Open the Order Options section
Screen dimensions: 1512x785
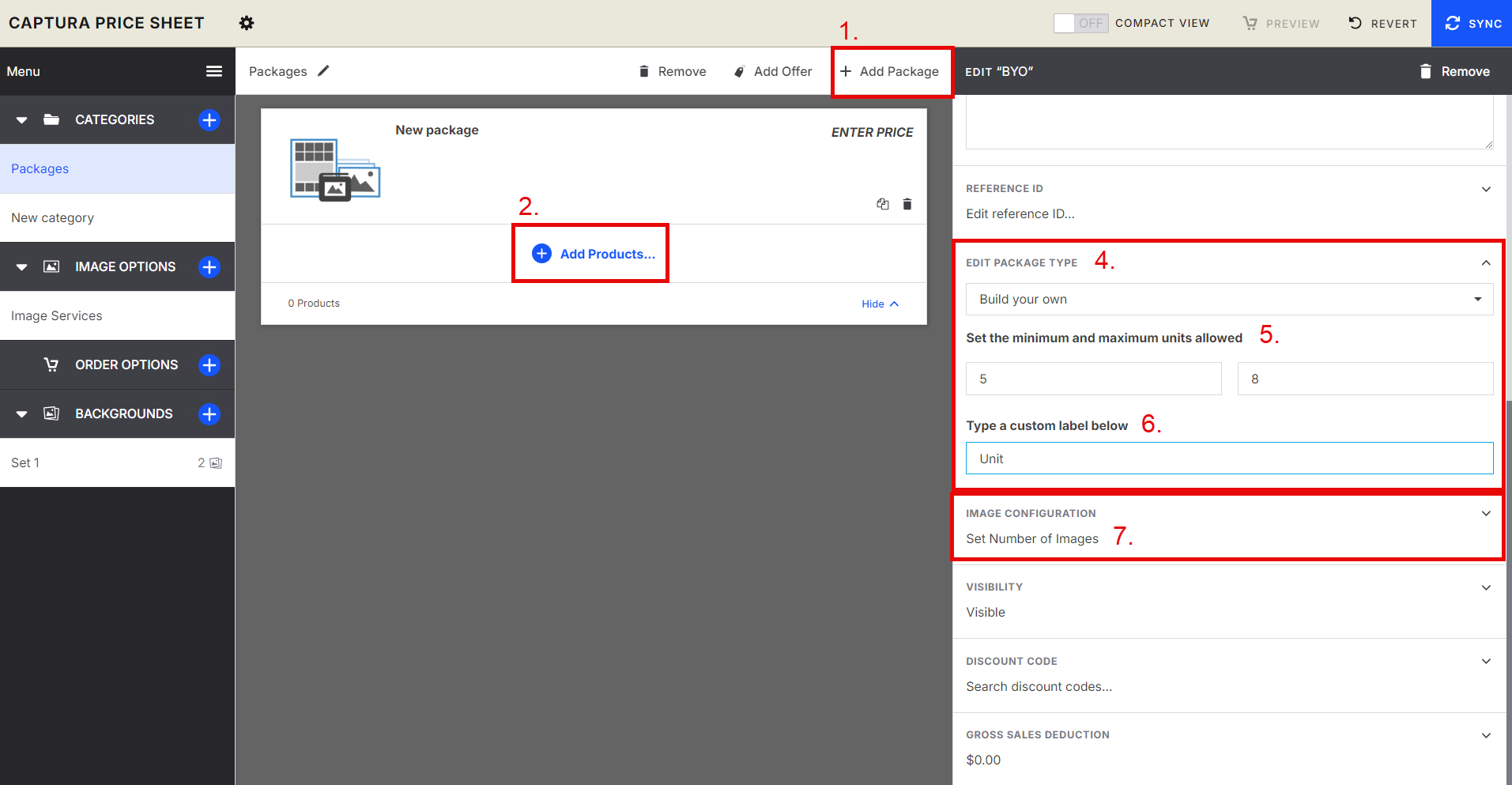(126, 364)
